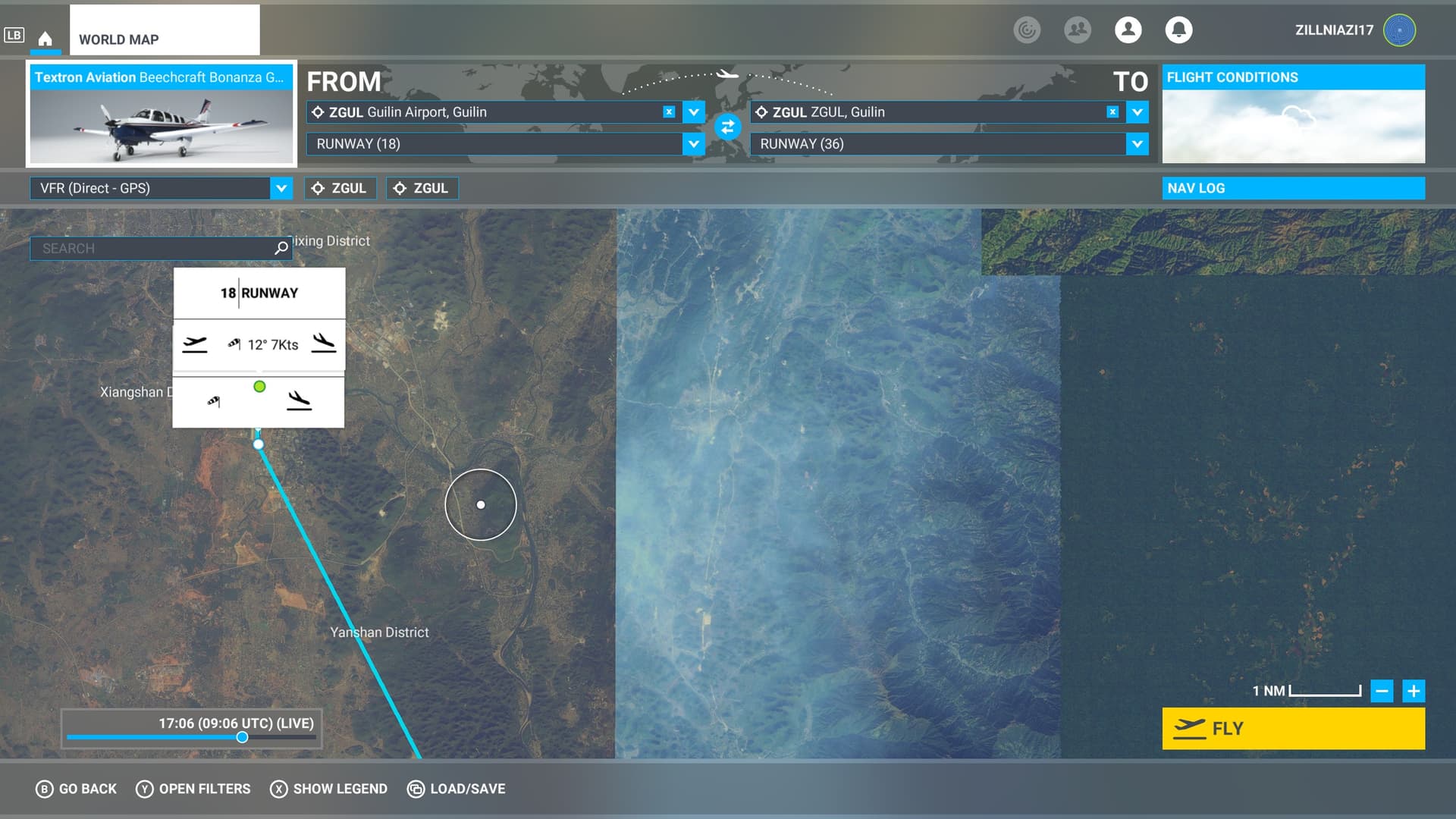Open the notifications bell icon

[x=1178, y=30]
